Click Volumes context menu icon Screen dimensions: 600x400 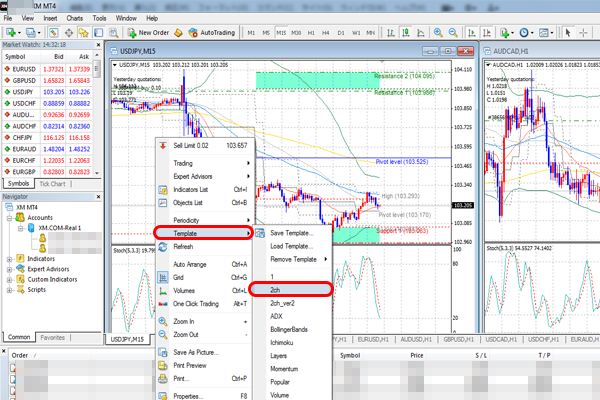pos(163,291)
